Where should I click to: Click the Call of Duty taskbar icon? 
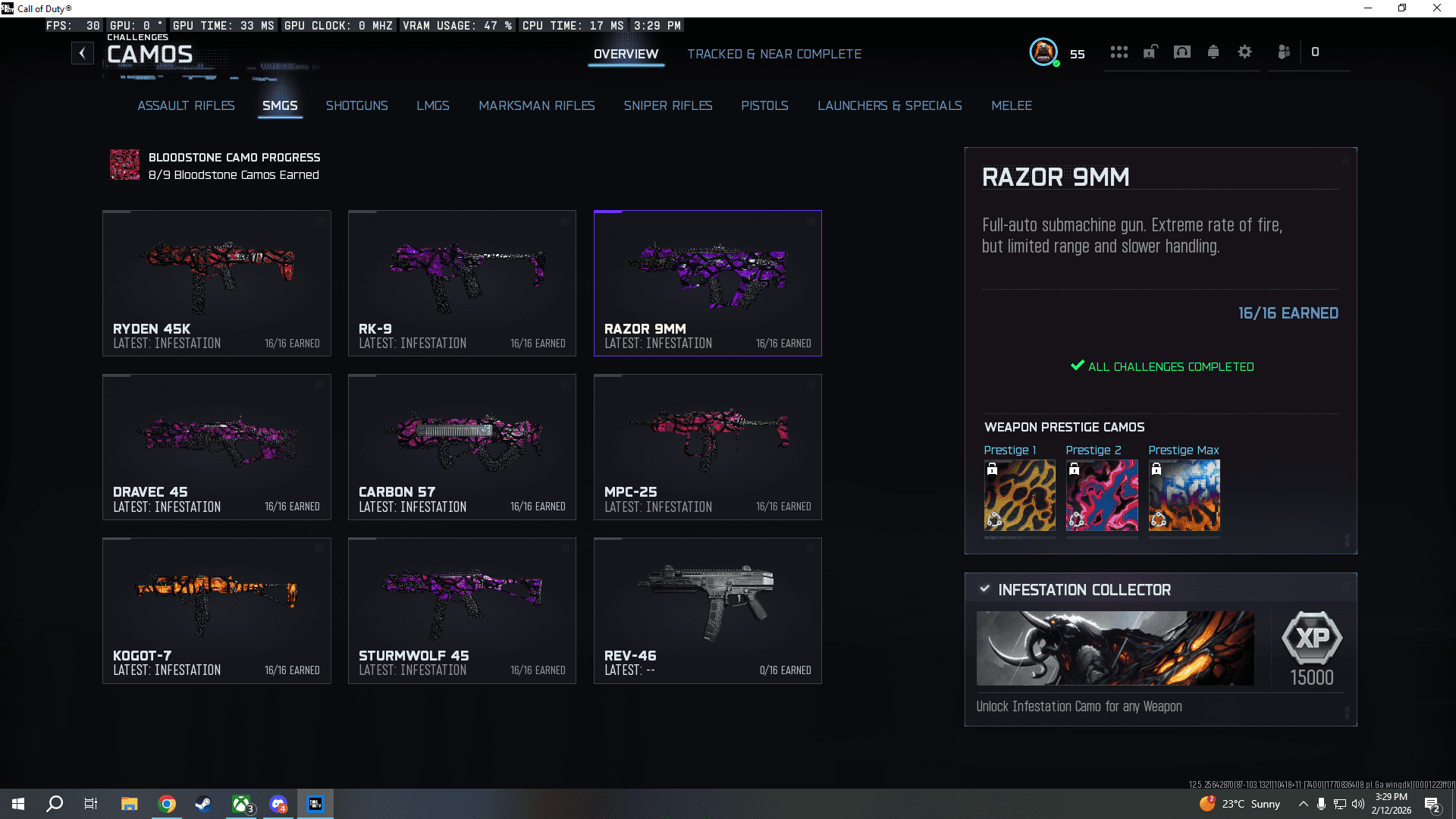click(315, 804)
